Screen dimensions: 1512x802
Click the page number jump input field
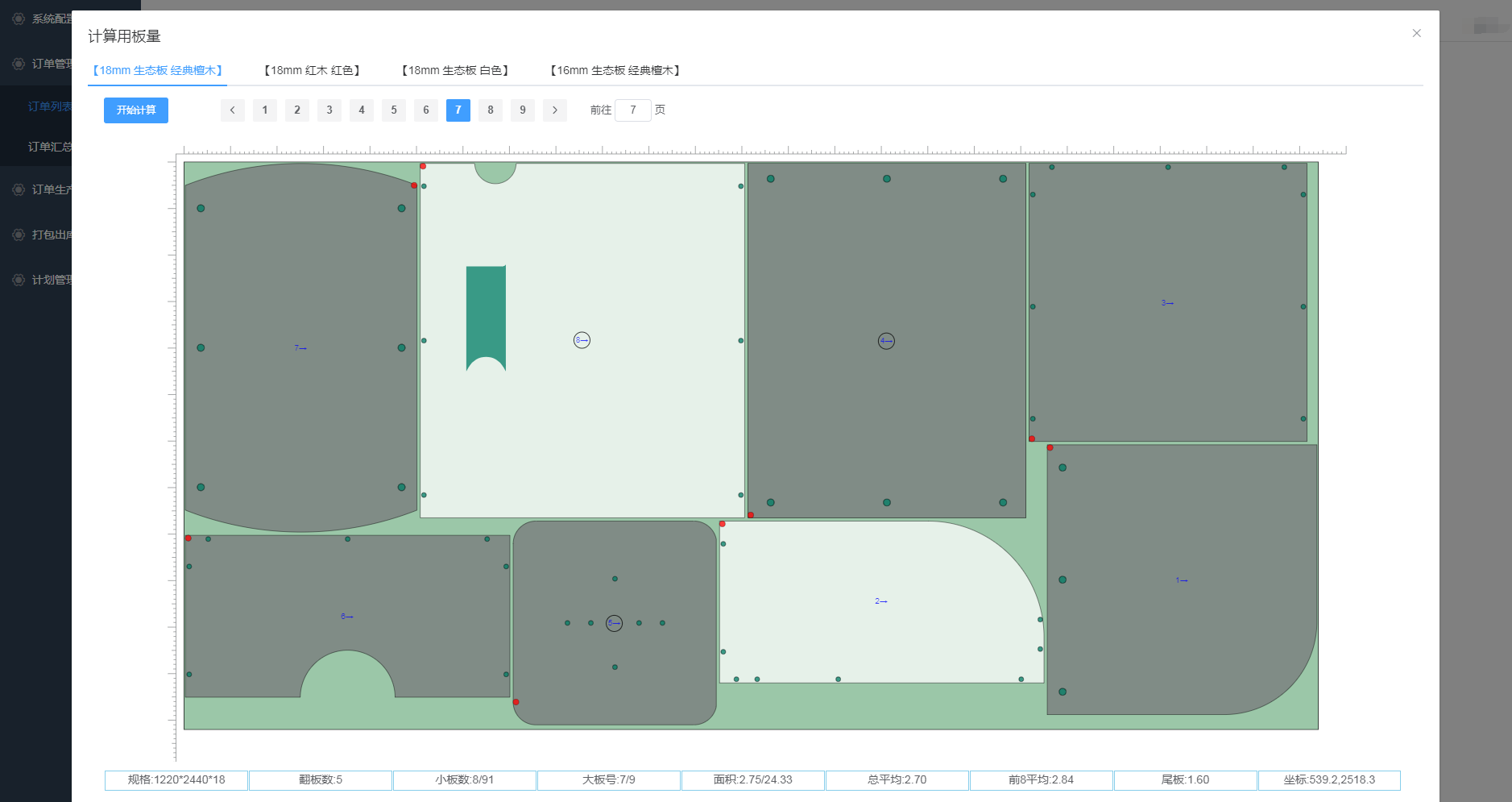(x=632, y=110)
